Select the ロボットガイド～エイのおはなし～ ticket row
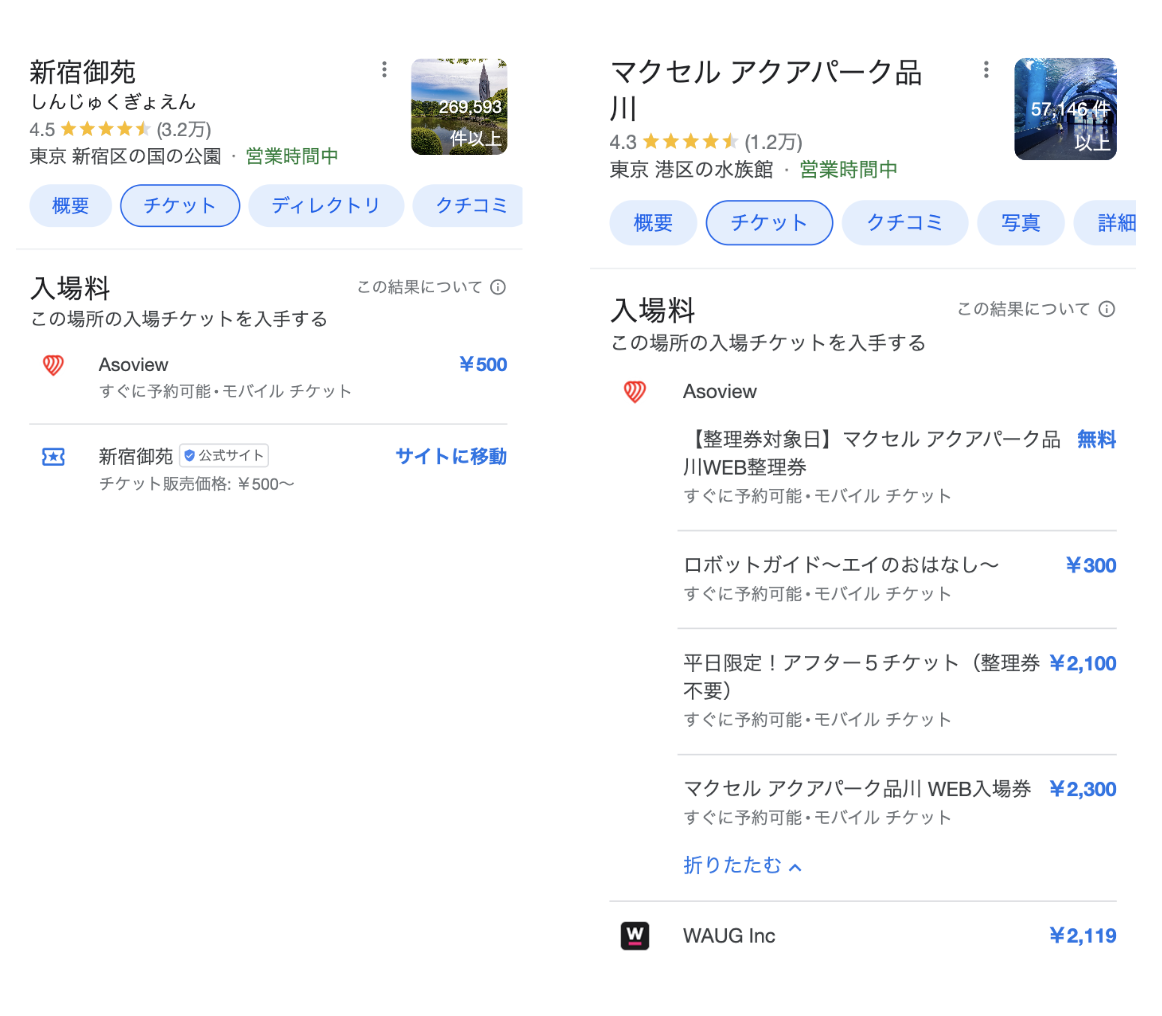Viewport: 1162px width, 1016px height. [900, 579]
